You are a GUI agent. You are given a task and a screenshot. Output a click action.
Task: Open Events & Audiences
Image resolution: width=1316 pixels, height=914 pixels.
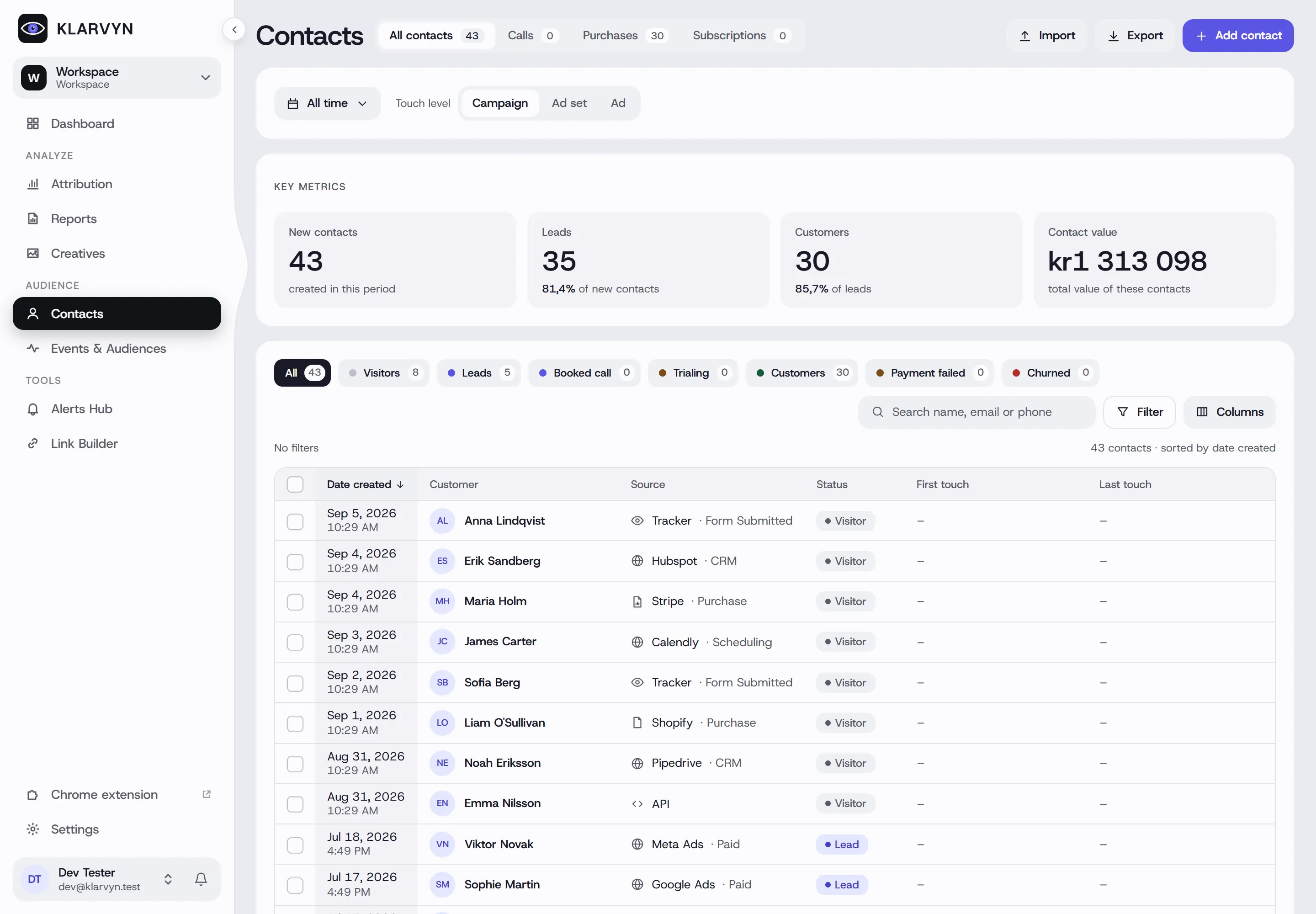[117, 348]
